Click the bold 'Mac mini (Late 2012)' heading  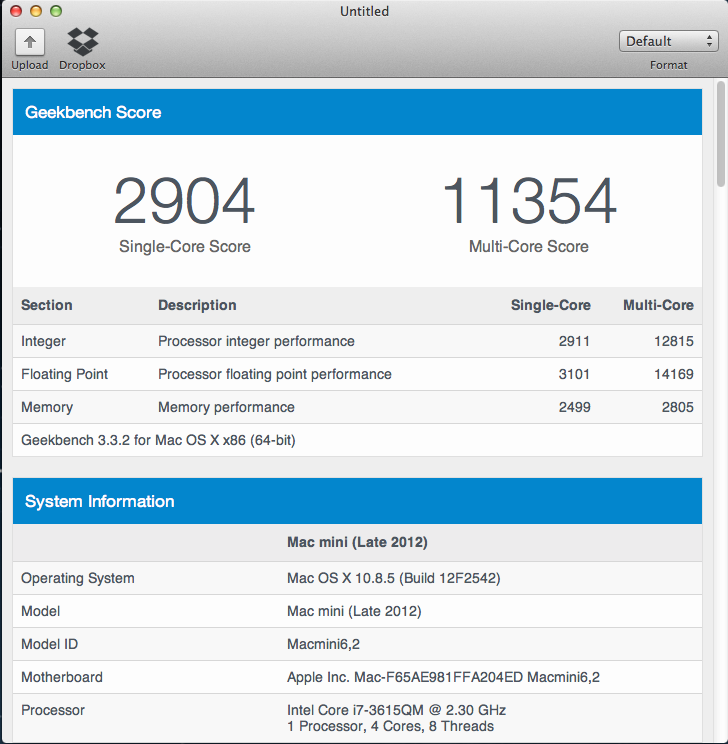[x=357, y=542]
